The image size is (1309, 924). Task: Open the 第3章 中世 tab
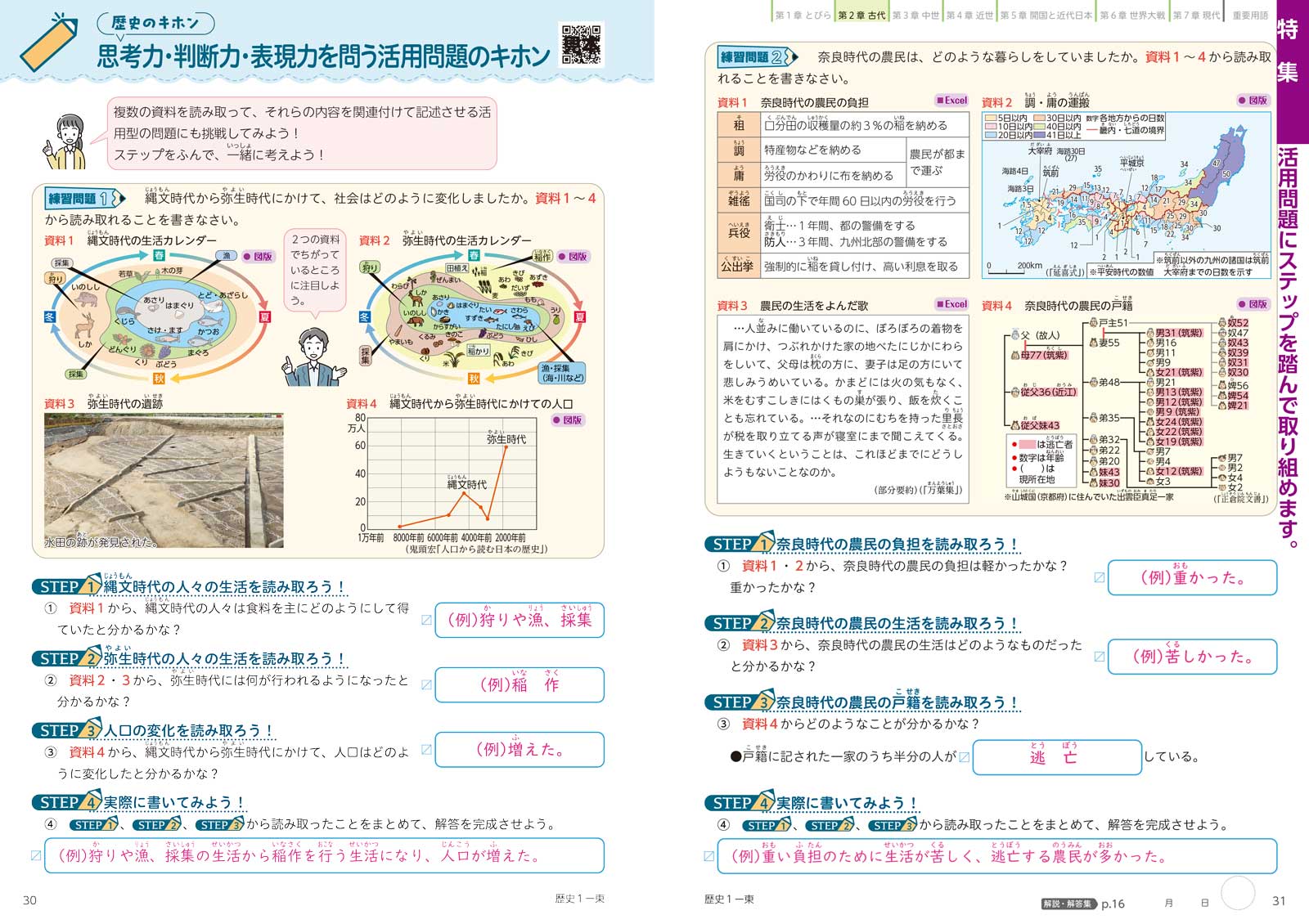coord(915,15)
